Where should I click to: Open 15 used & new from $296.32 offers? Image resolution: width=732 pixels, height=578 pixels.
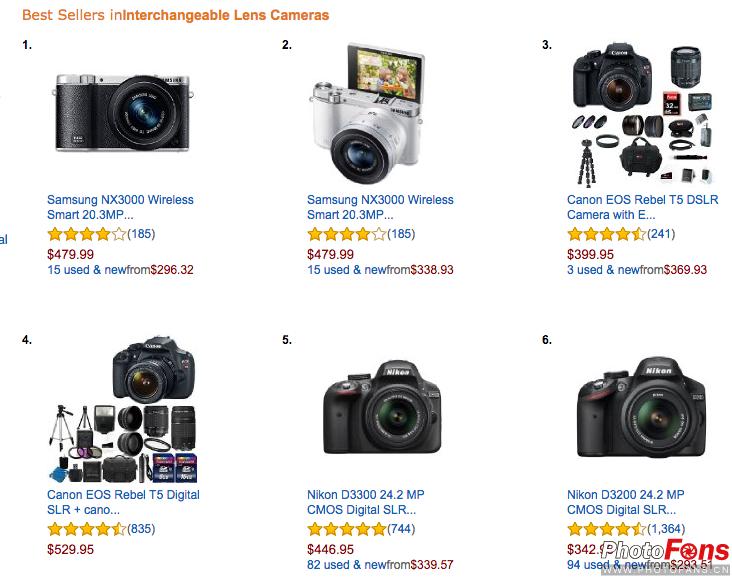pos(120,270)
